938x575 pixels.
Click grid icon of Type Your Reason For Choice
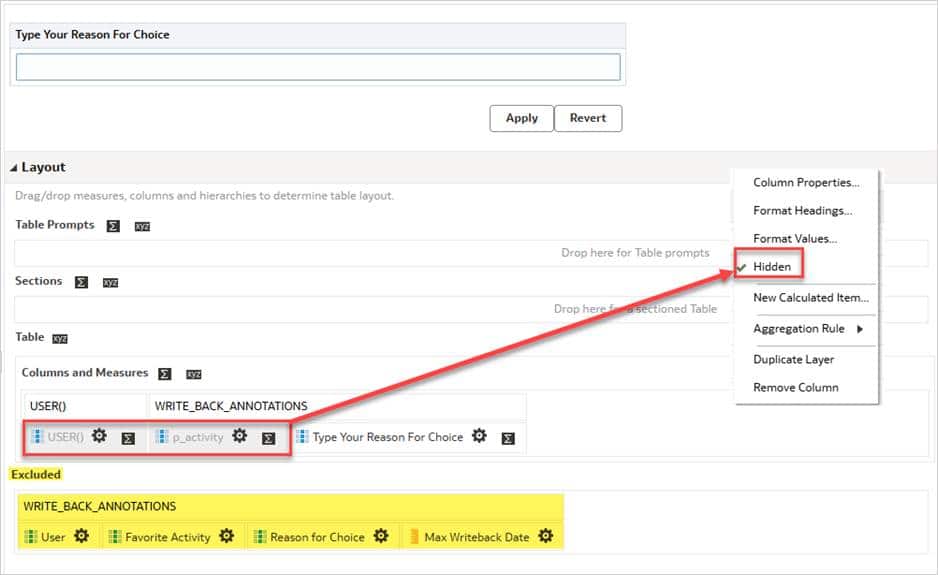[302, 436]
